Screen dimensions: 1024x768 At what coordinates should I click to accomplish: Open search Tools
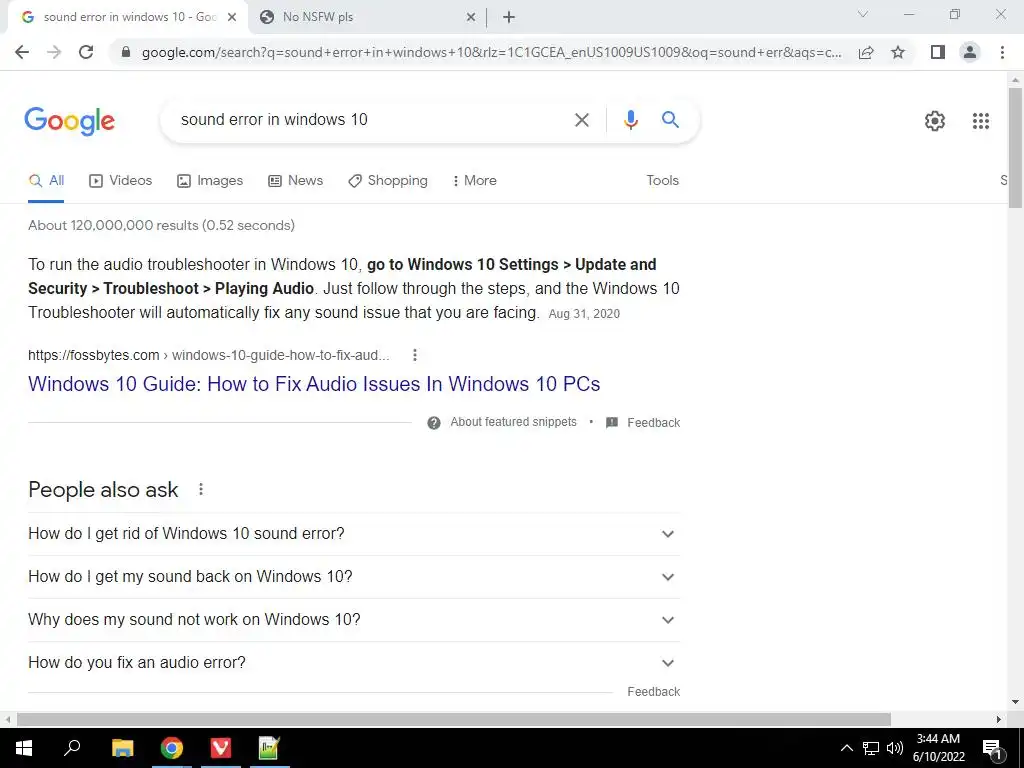click(x=662, y=181)
